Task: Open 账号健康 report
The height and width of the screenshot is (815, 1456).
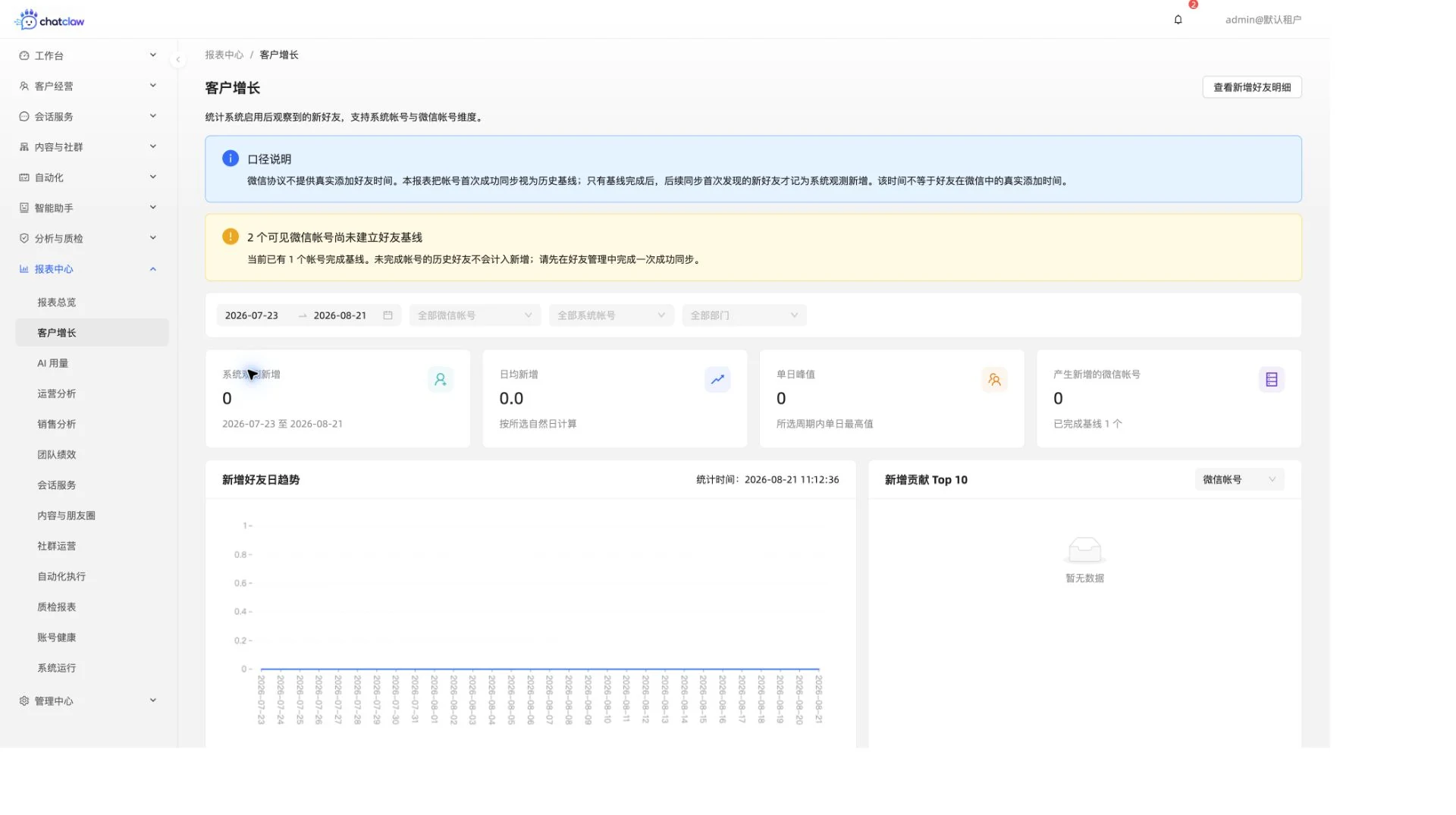Action: tap(92, 637)
